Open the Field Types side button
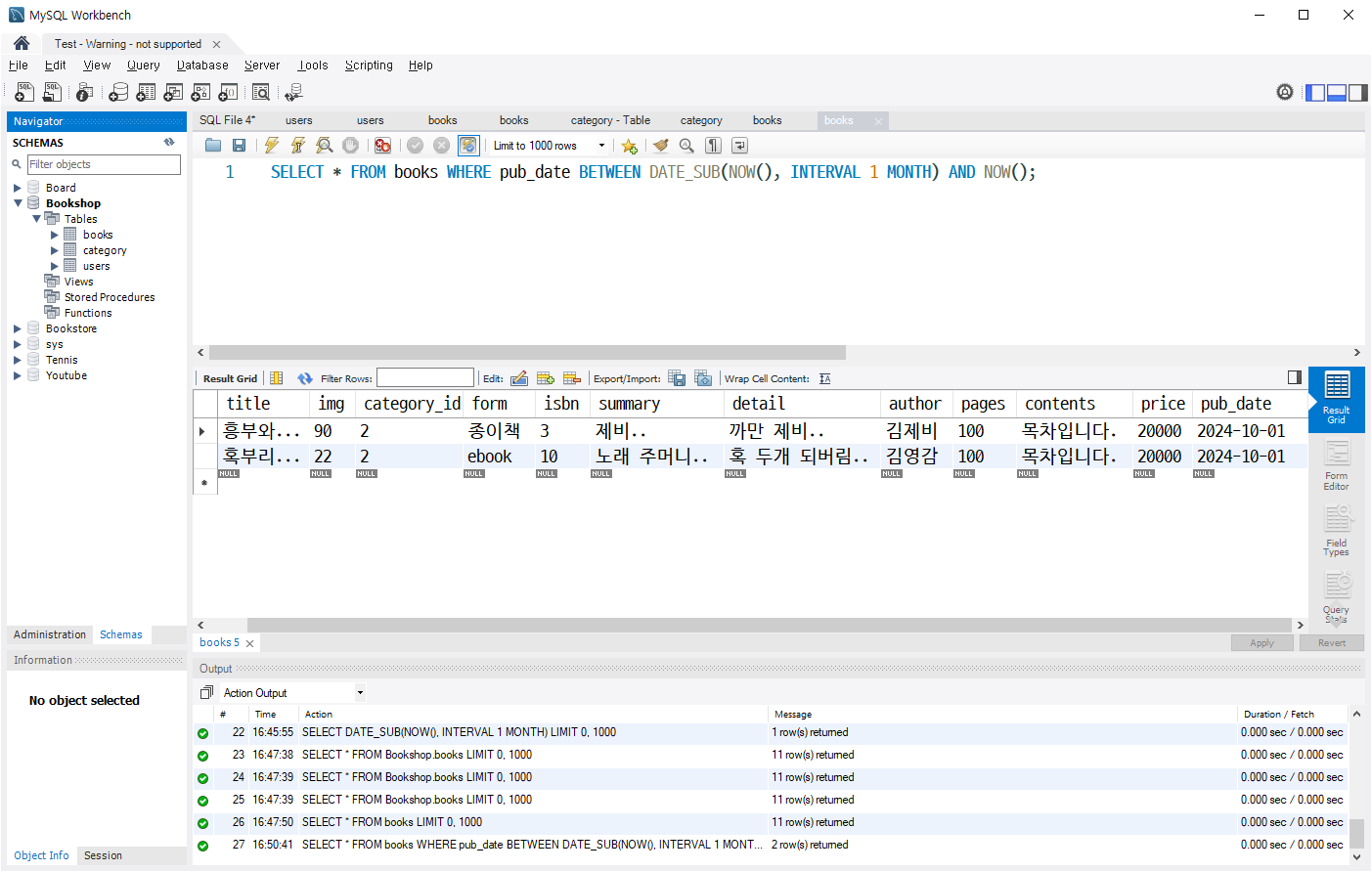This screenshot has width=1372, height=872. [1336, 531]
